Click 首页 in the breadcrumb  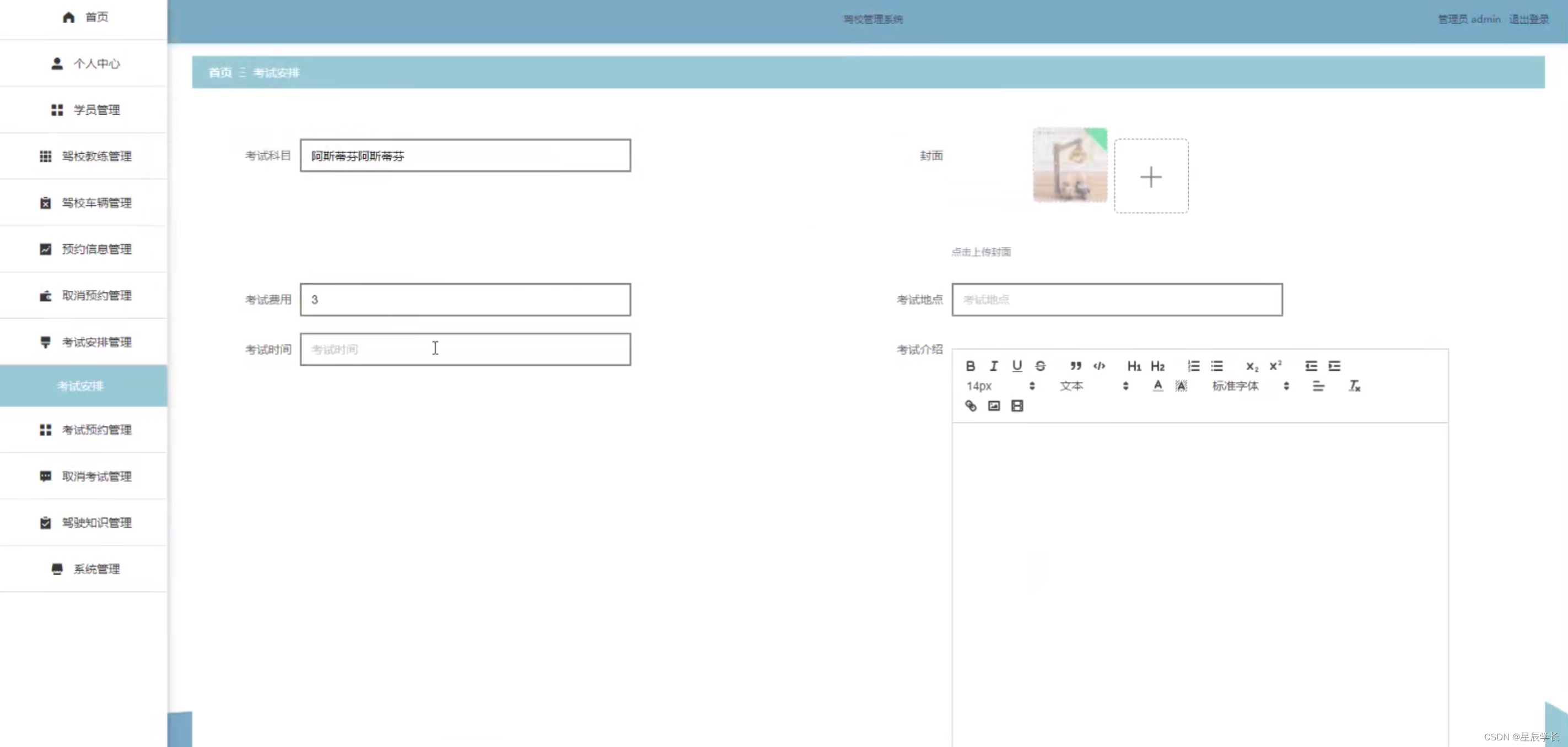[220, 72]
